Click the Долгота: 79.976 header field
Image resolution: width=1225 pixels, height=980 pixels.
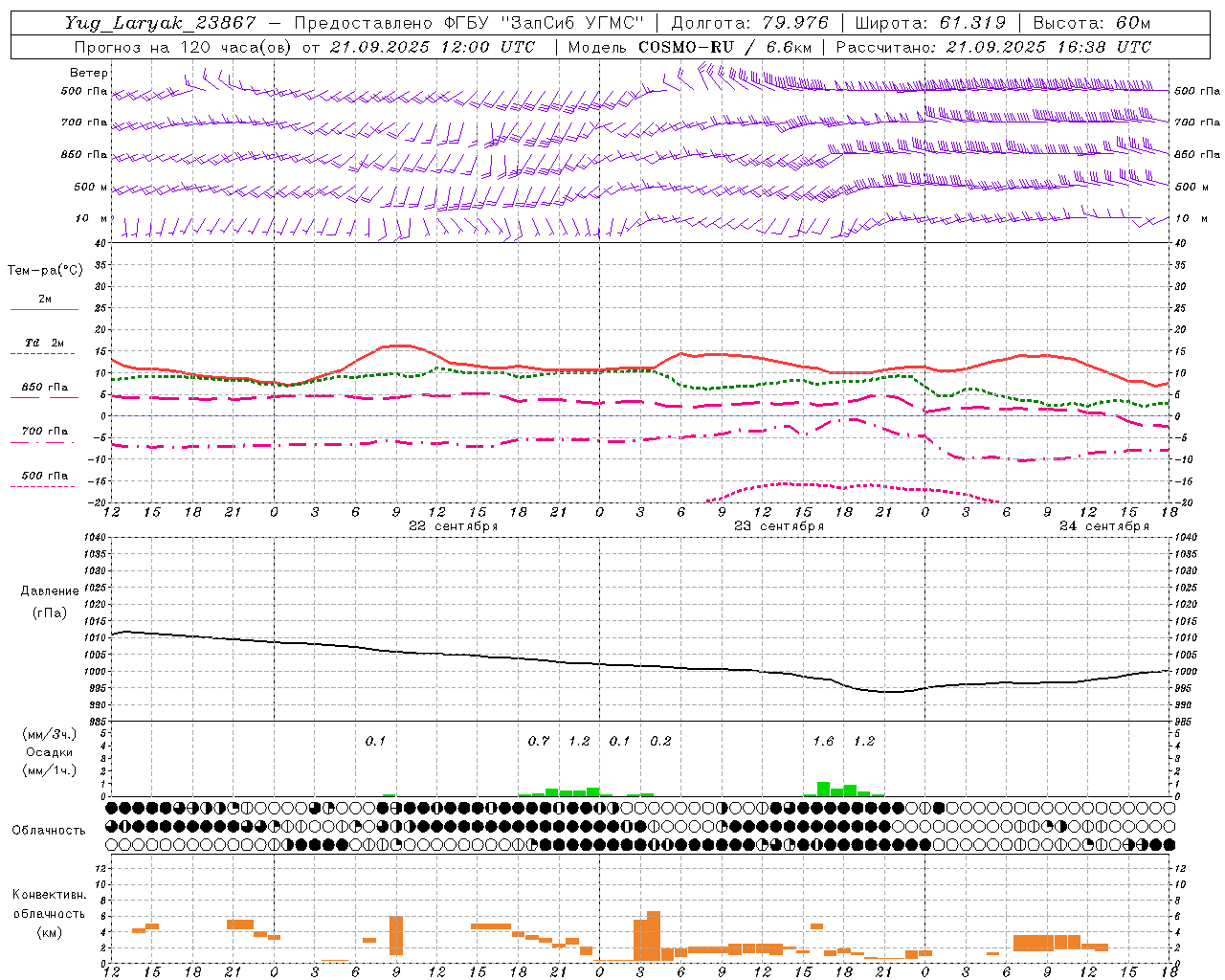[749, 23]
